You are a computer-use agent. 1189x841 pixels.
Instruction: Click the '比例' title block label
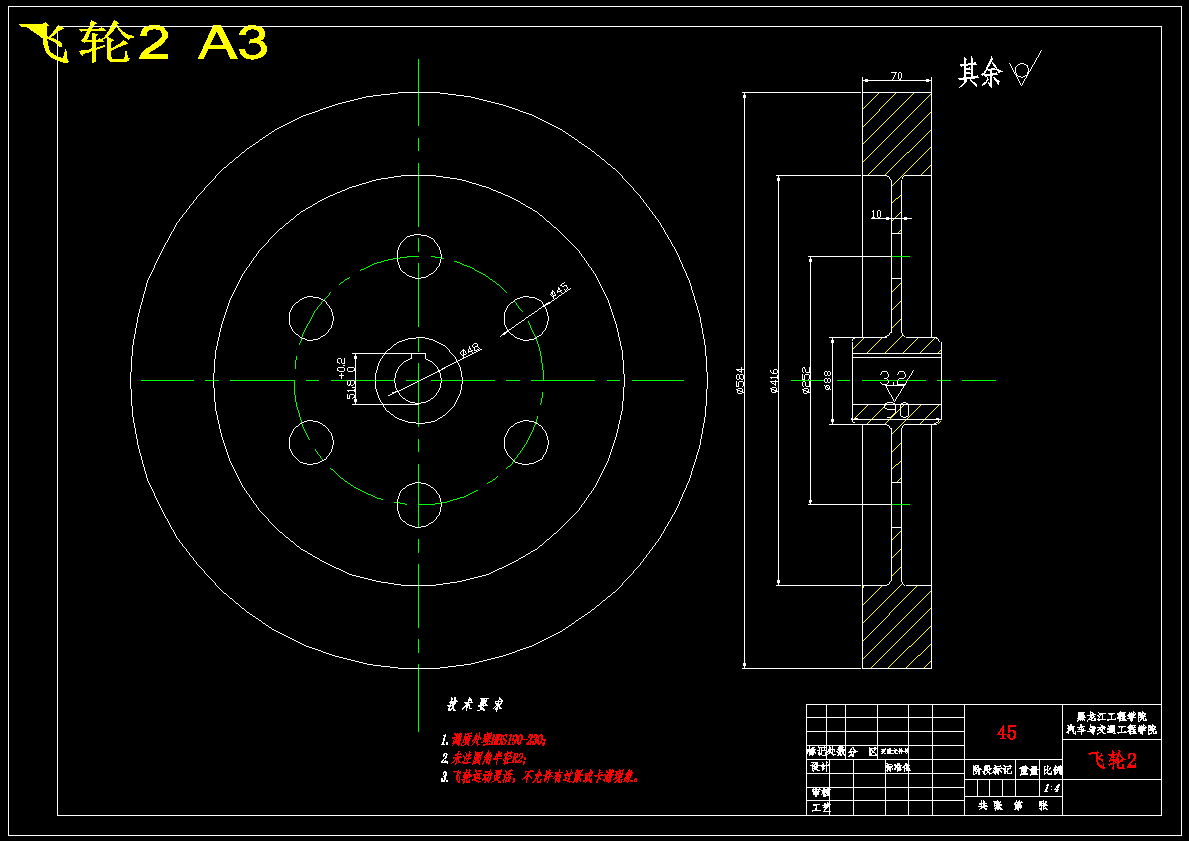[x=1053, y=770]
